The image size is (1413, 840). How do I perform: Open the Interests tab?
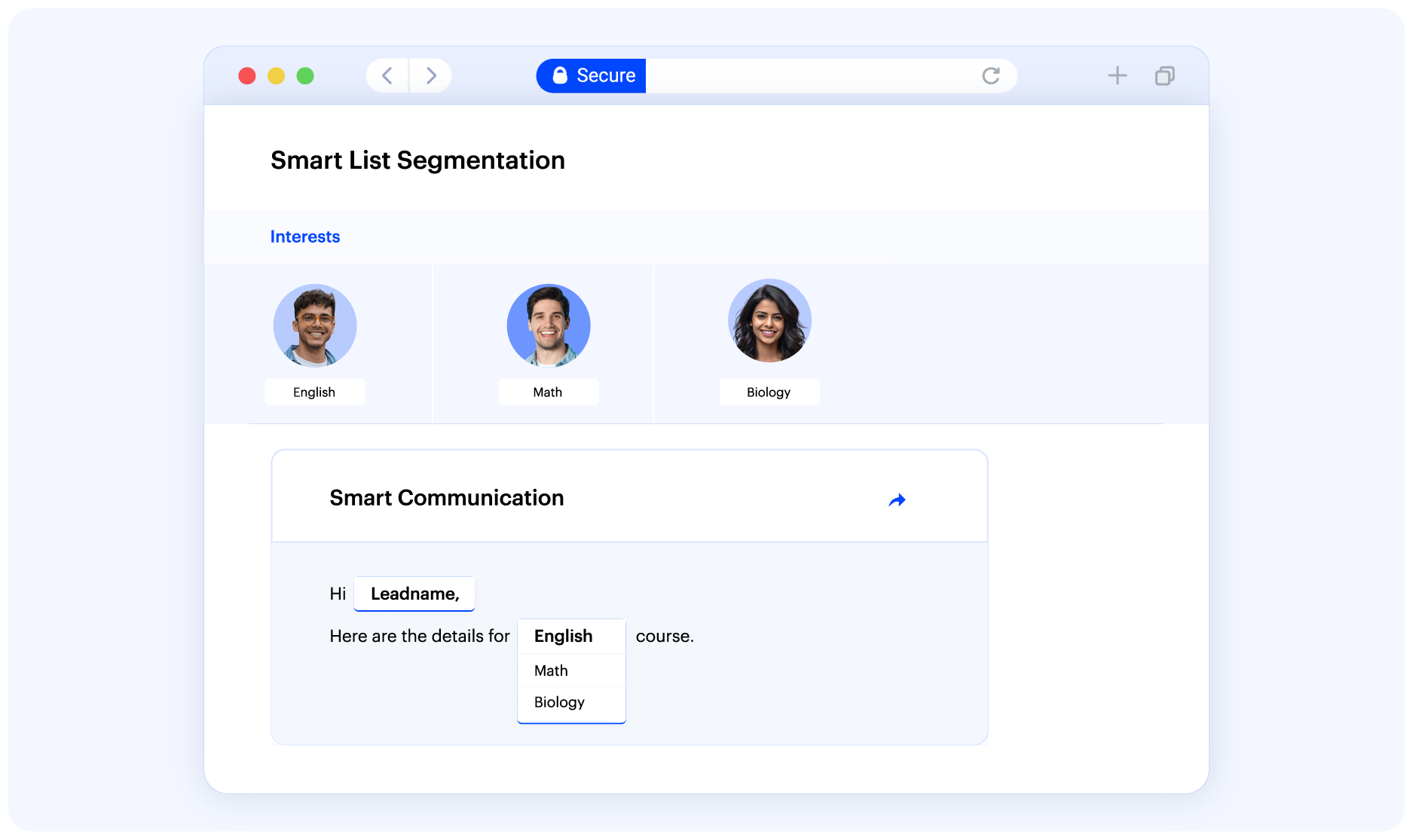tap(305, 237)
